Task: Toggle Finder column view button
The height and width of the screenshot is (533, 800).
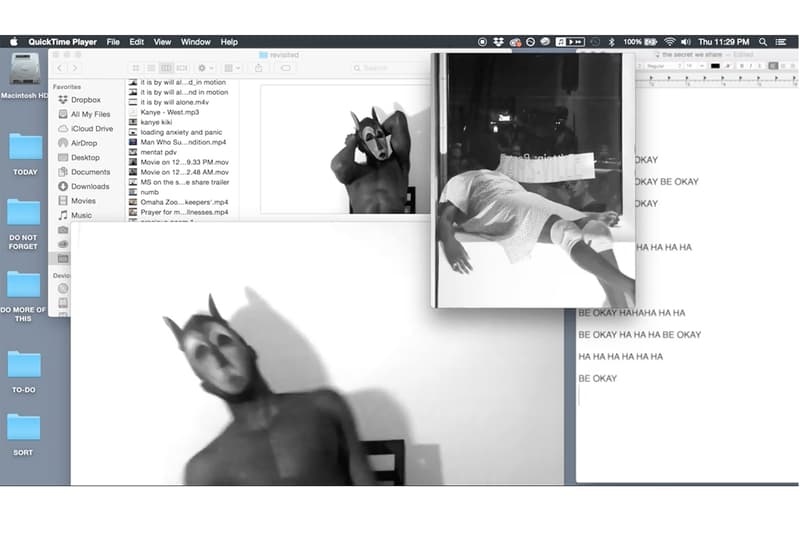Action: (166, 68)
